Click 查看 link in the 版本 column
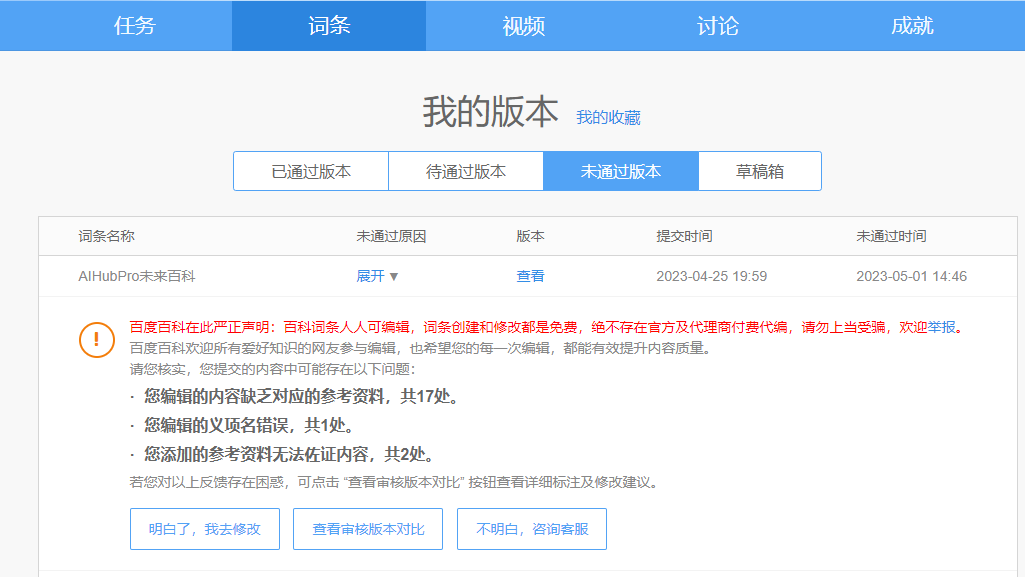 pos(530,276)
